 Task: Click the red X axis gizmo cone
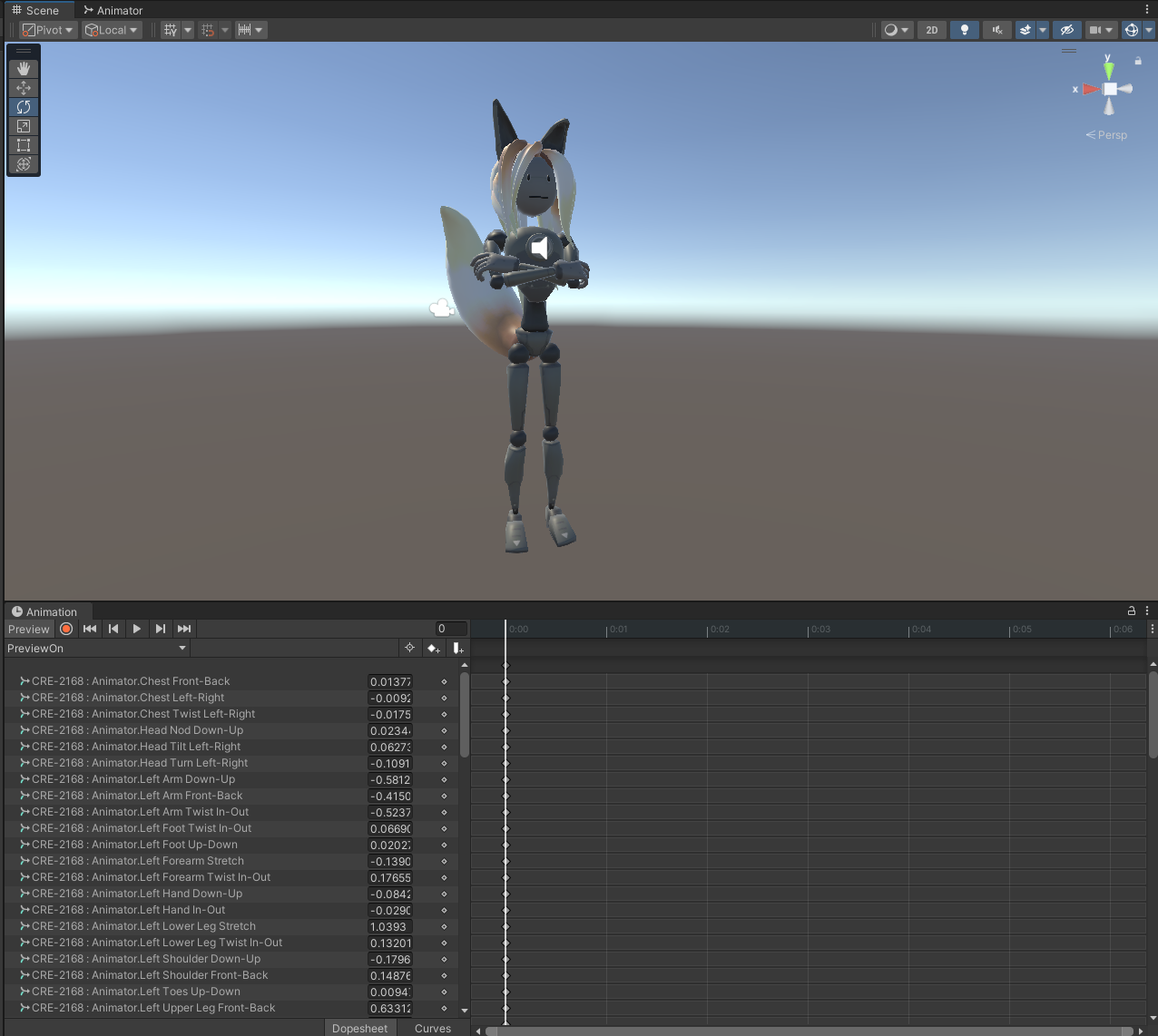click(1090, 89)
